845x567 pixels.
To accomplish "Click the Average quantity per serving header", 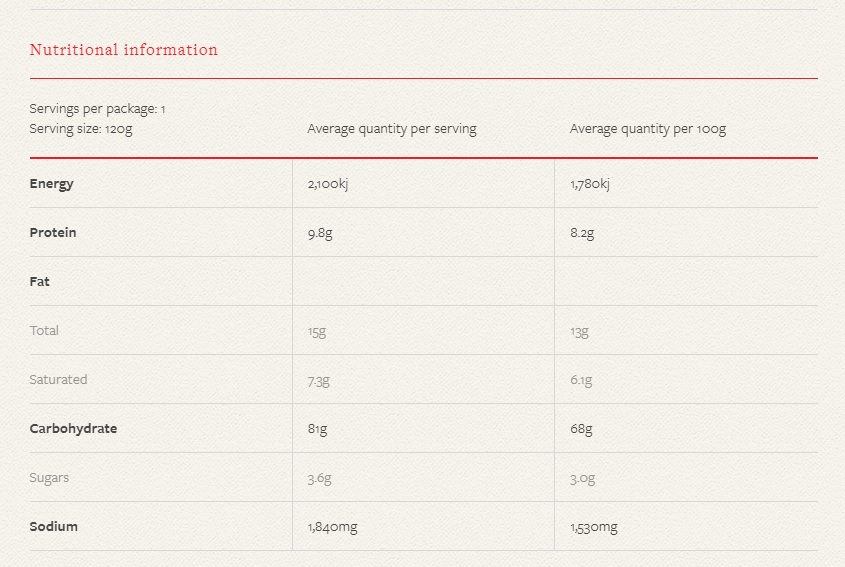I will click(392, 129).
